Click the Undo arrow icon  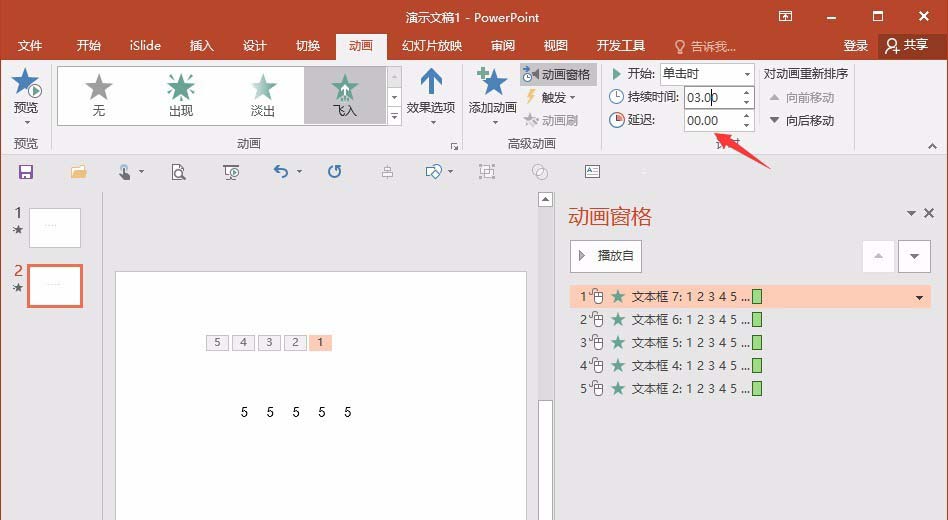click(x=281, y=172)
